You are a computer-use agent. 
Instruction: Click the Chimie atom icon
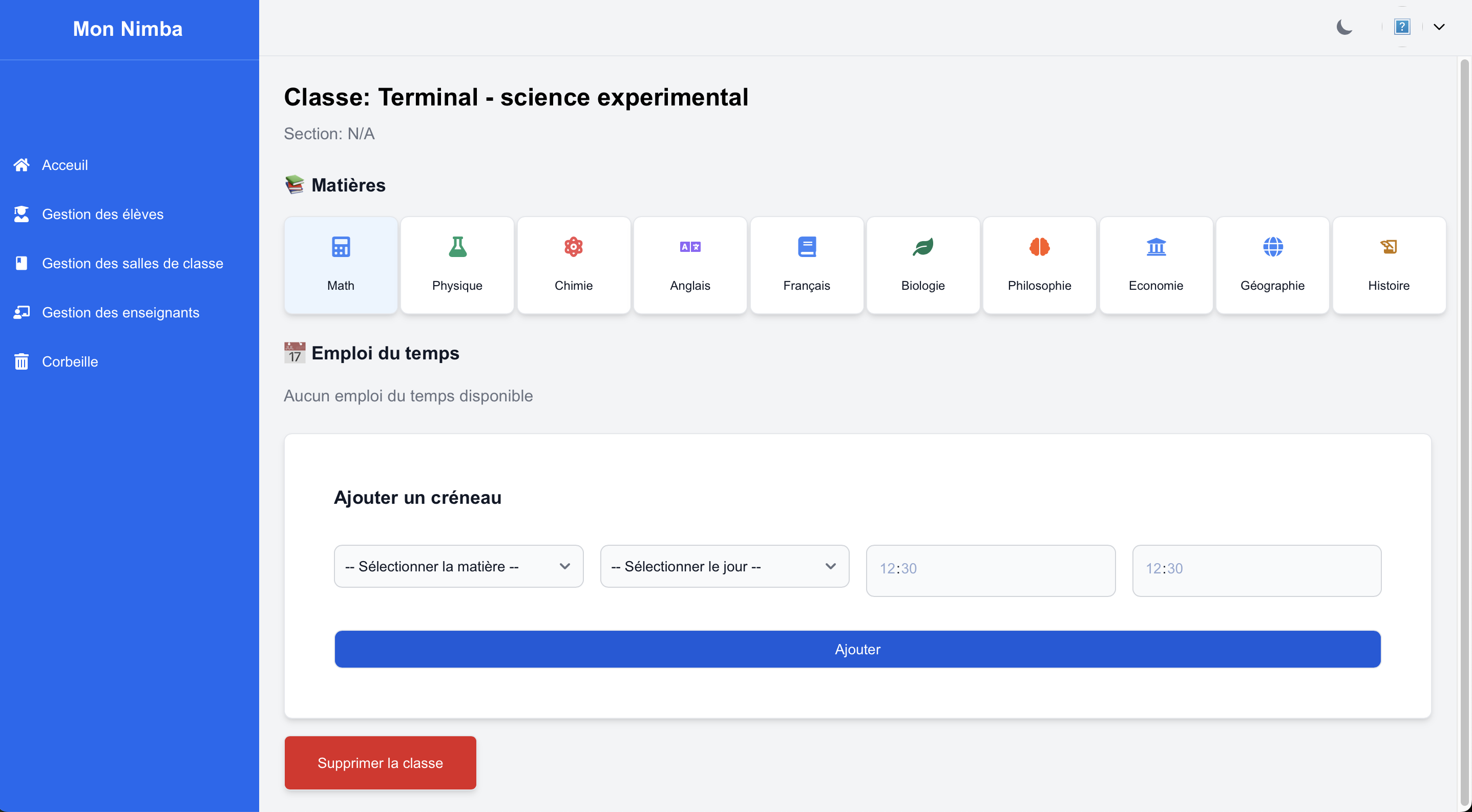[x=574, y=247]
